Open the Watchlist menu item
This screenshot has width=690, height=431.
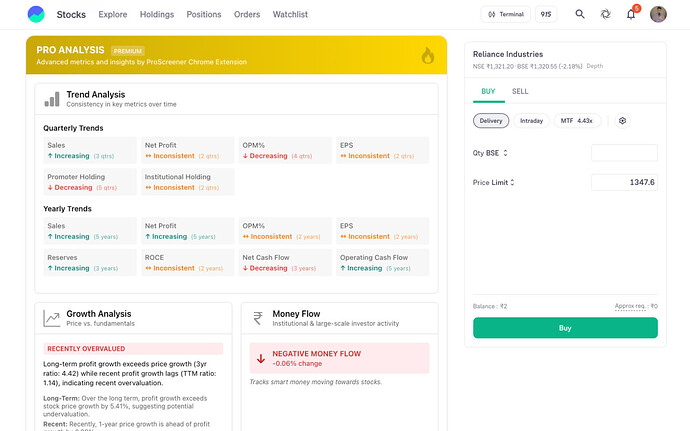pos(290,14)
